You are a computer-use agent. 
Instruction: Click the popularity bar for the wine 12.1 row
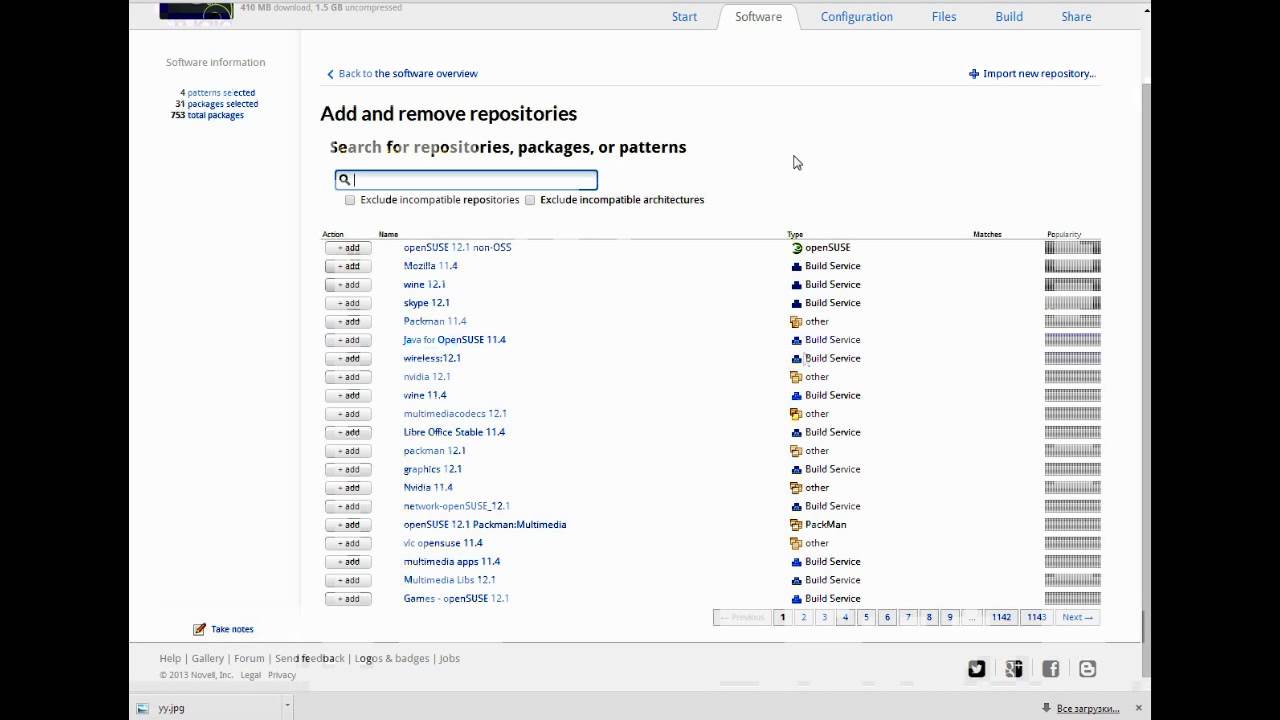pyautogui.click(x=1072, y=285)
